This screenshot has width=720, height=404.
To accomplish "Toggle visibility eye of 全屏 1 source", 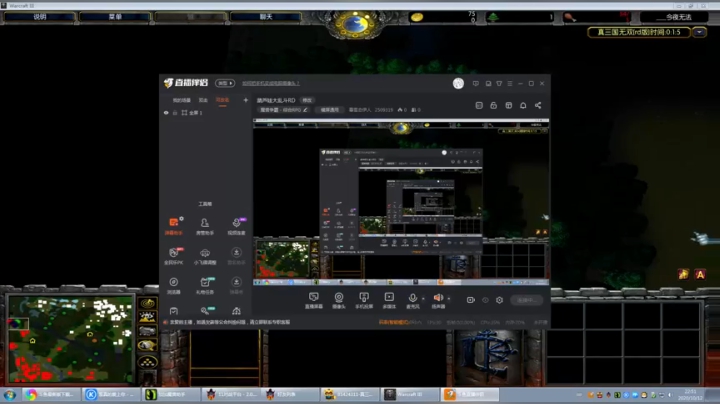I will coord(166,113).
